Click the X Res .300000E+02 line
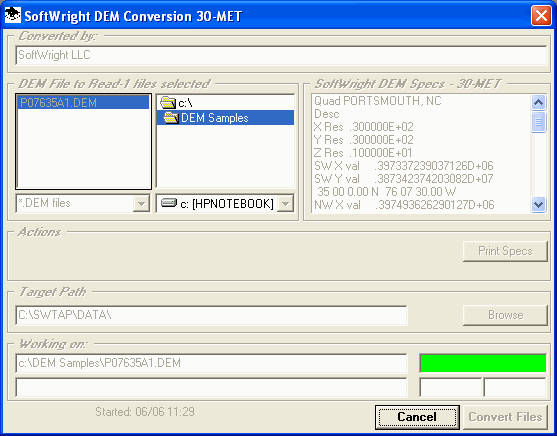 pos(364,127)
